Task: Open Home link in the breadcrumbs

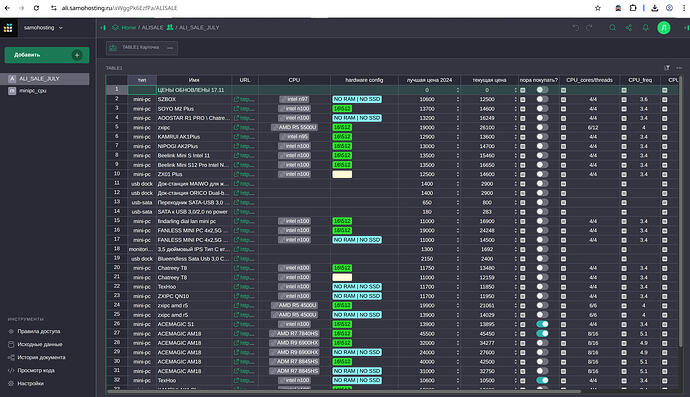Action: [x=128, y=28]
